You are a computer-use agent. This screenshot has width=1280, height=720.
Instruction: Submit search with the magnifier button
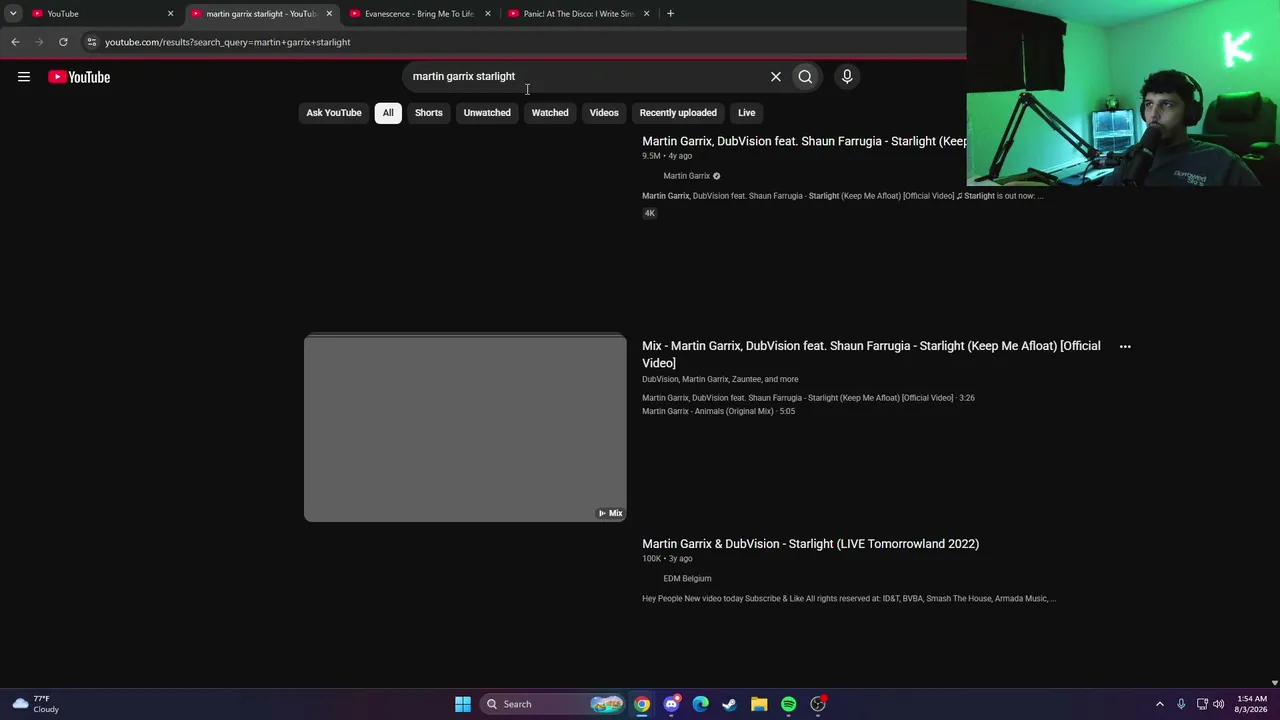[805, 77]
